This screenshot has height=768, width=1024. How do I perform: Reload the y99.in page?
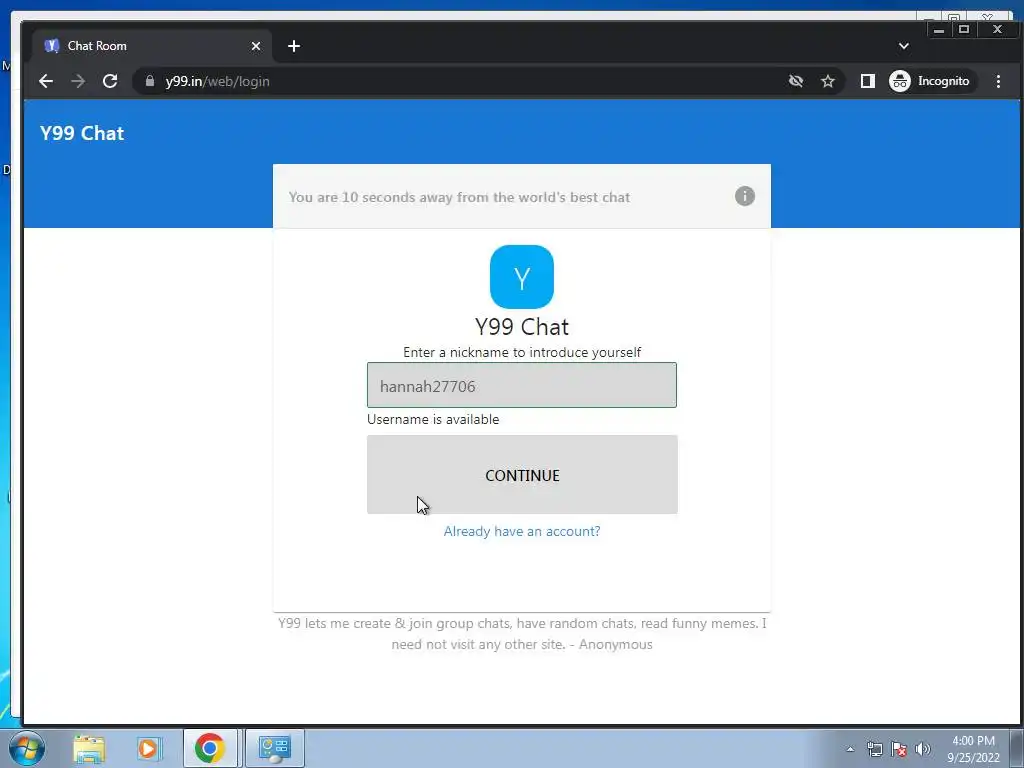(110, 81)
